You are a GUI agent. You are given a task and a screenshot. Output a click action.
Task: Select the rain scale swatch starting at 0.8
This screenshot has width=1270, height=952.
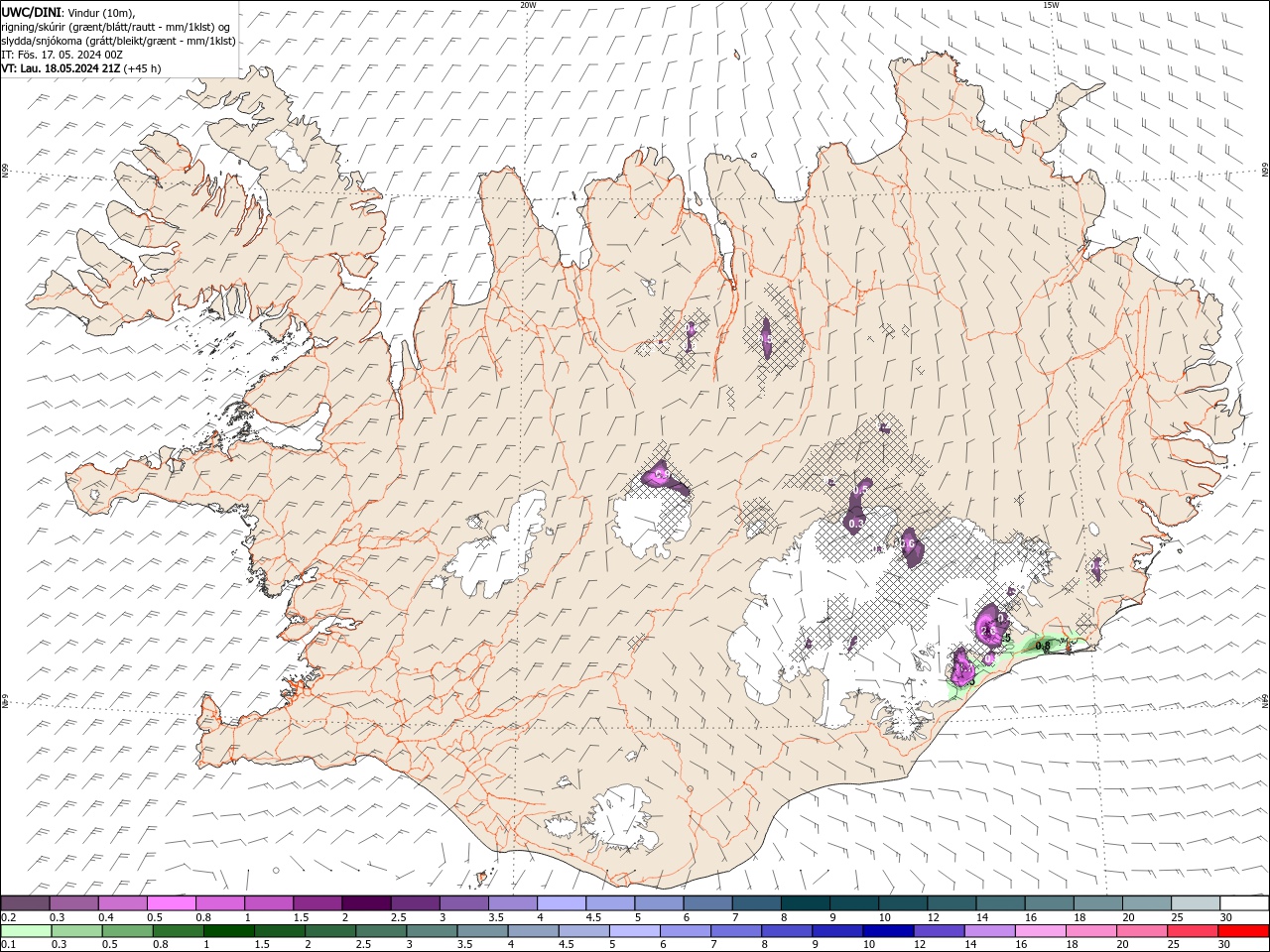coord(179,931)
